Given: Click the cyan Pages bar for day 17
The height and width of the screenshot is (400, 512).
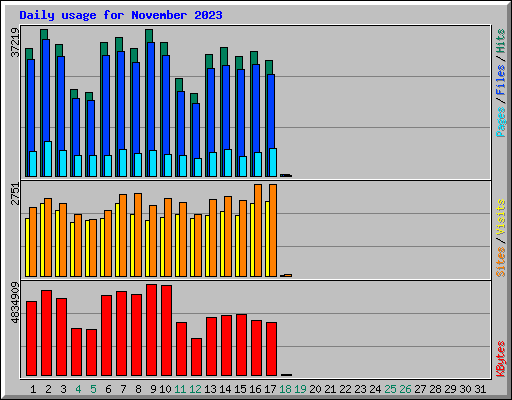Looking at the screenshot, I should pyautogui.click(x=273, y=162).
